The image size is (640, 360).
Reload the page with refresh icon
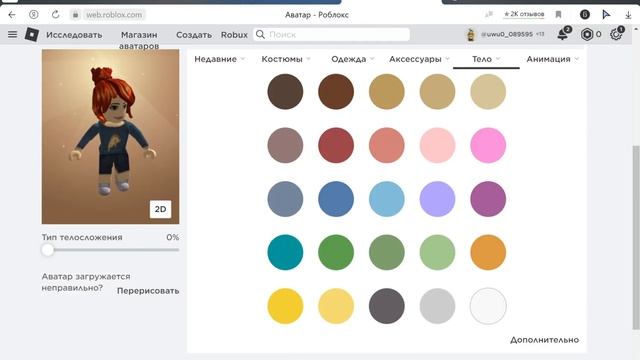tap(56, 15)
